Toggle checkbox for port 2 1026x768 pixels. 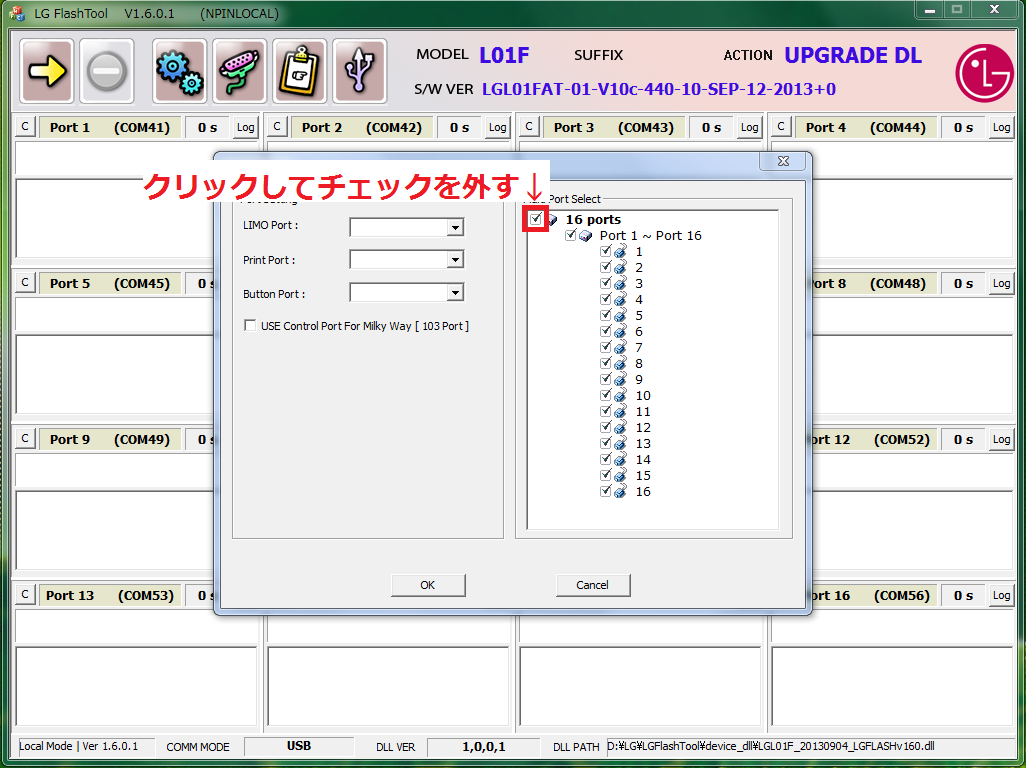[x=605, y=267]
